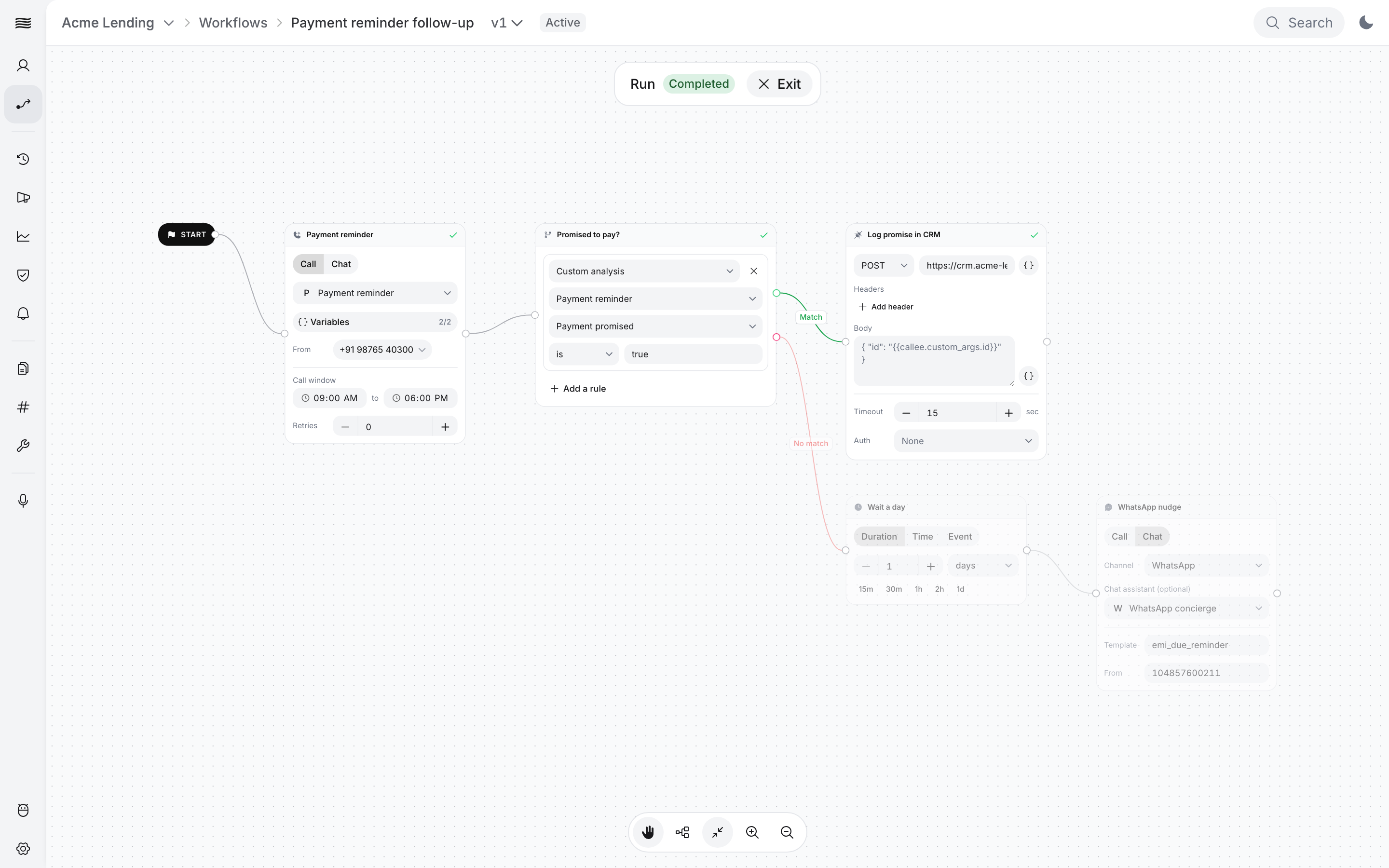Viewport: 1389px width, 868px height.
Task: Open the Auth None dropdown
Action: [x=966, y=441]
